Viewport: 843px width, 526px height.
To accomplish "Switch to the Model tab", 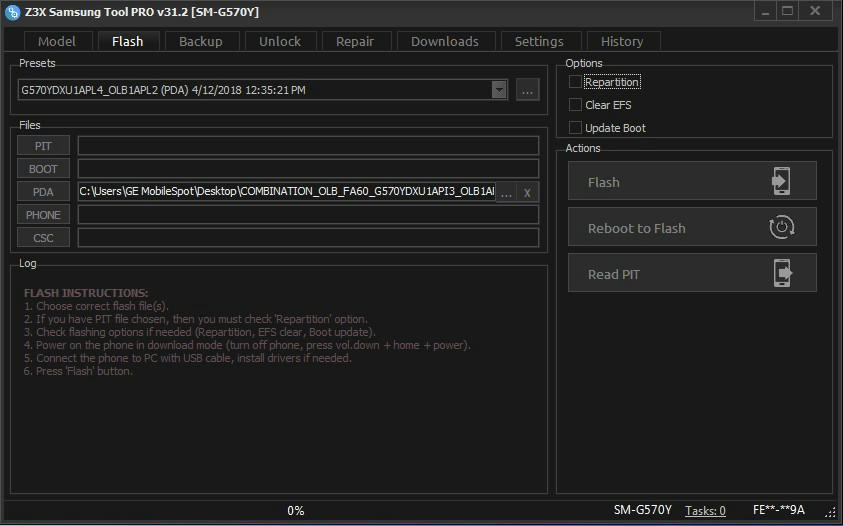I will click(57, 41).
